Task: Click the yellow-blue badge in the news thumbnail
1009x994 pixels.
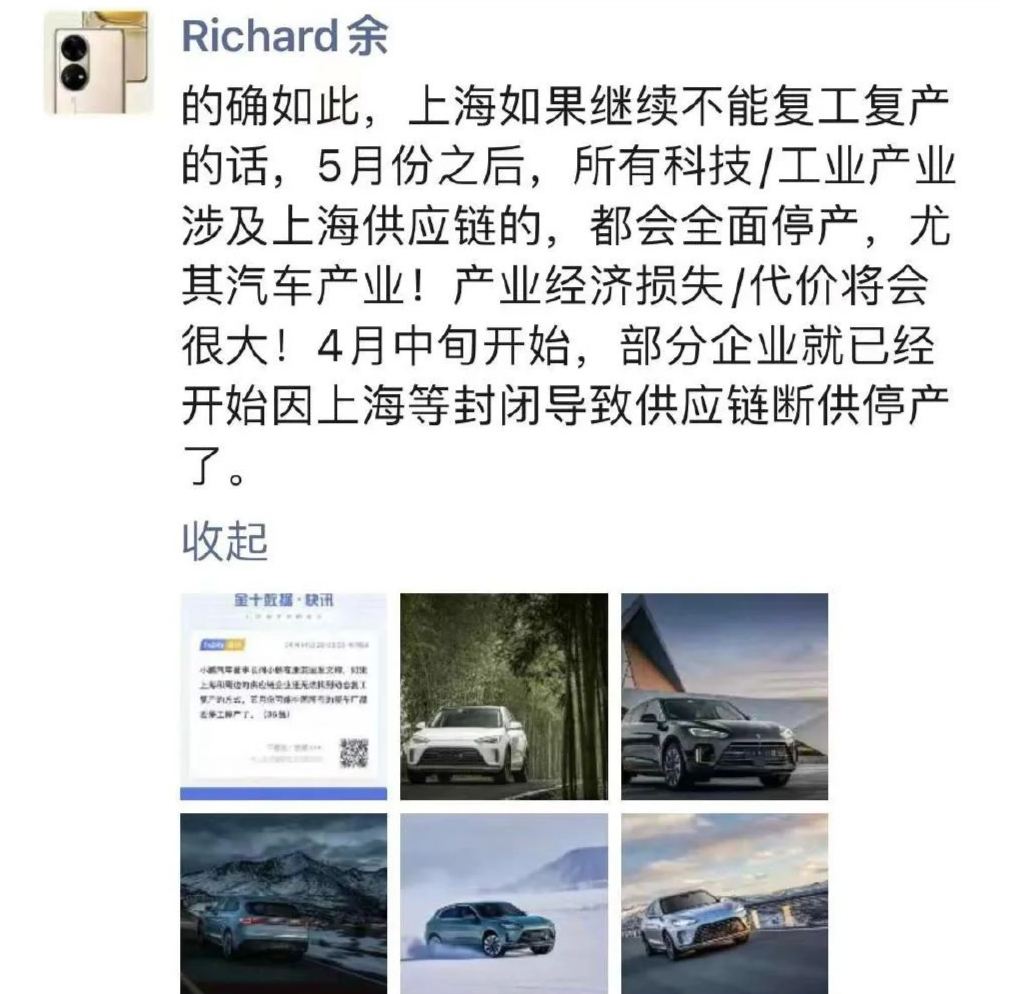Action: tap(221, 644)
